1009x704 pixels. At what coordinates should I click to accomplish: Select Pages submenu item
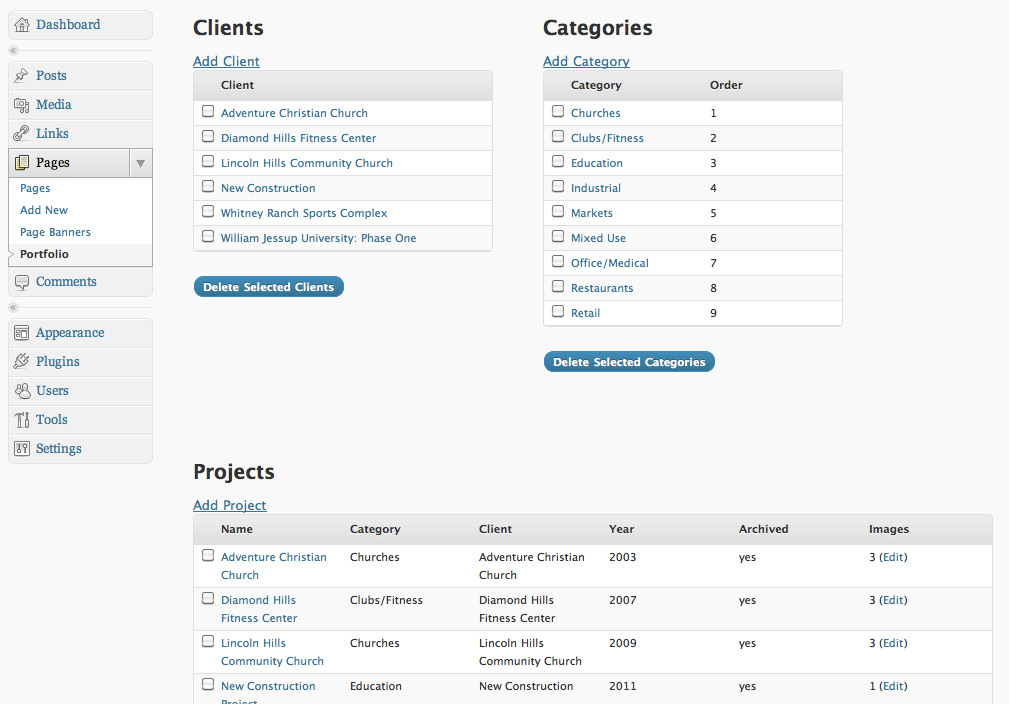point(35,189)
